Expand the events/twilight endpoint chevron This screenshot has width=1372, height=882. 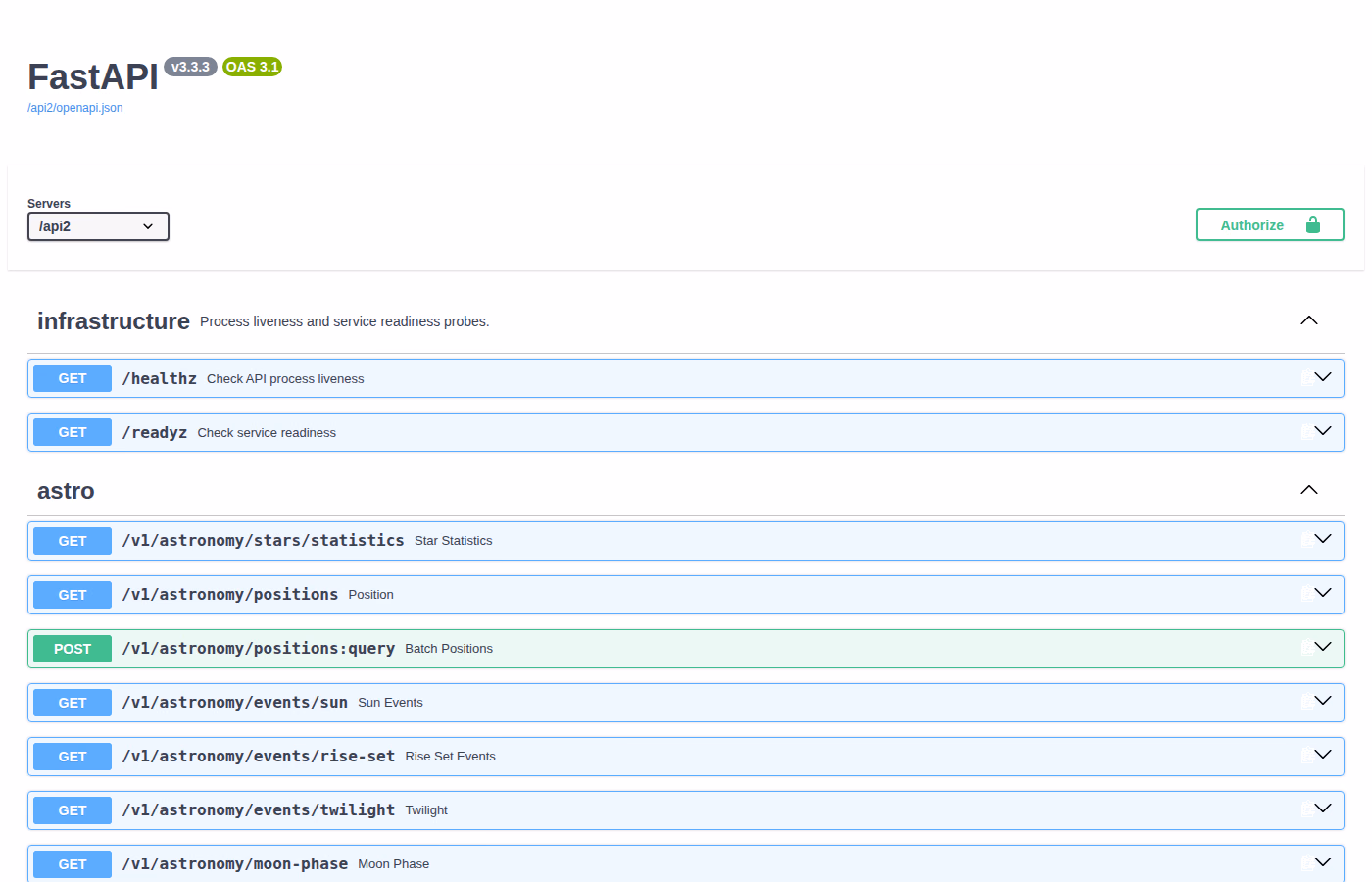(1323, 808)
